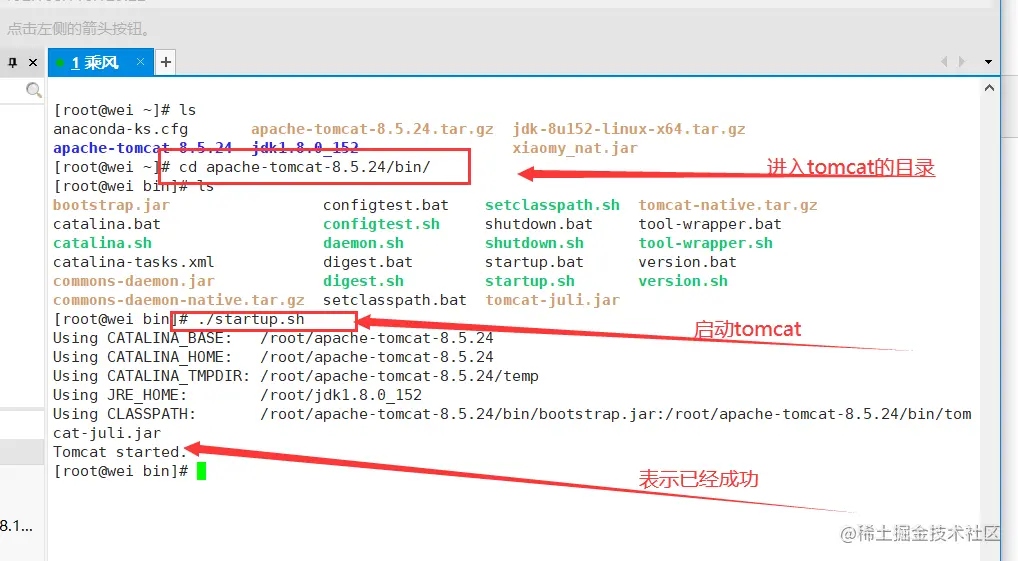Click the 'cd apache-tomcat-8.5.24/bin/' command
This screenshot has width=1018, height=561.
point(304,167)
